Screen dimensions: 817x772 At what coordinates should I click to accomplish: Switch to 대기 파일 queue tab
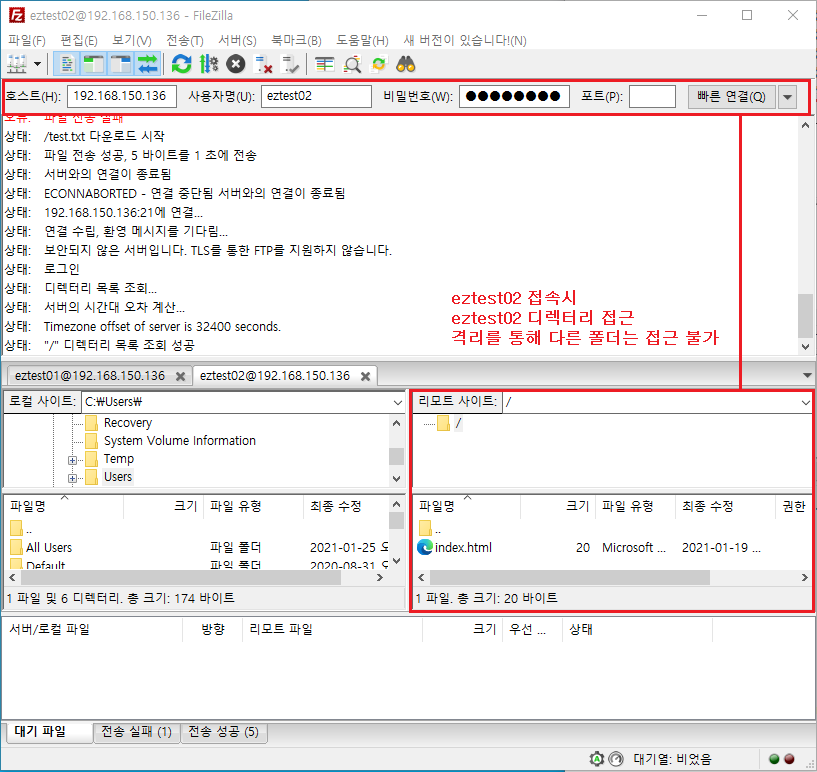49,732
